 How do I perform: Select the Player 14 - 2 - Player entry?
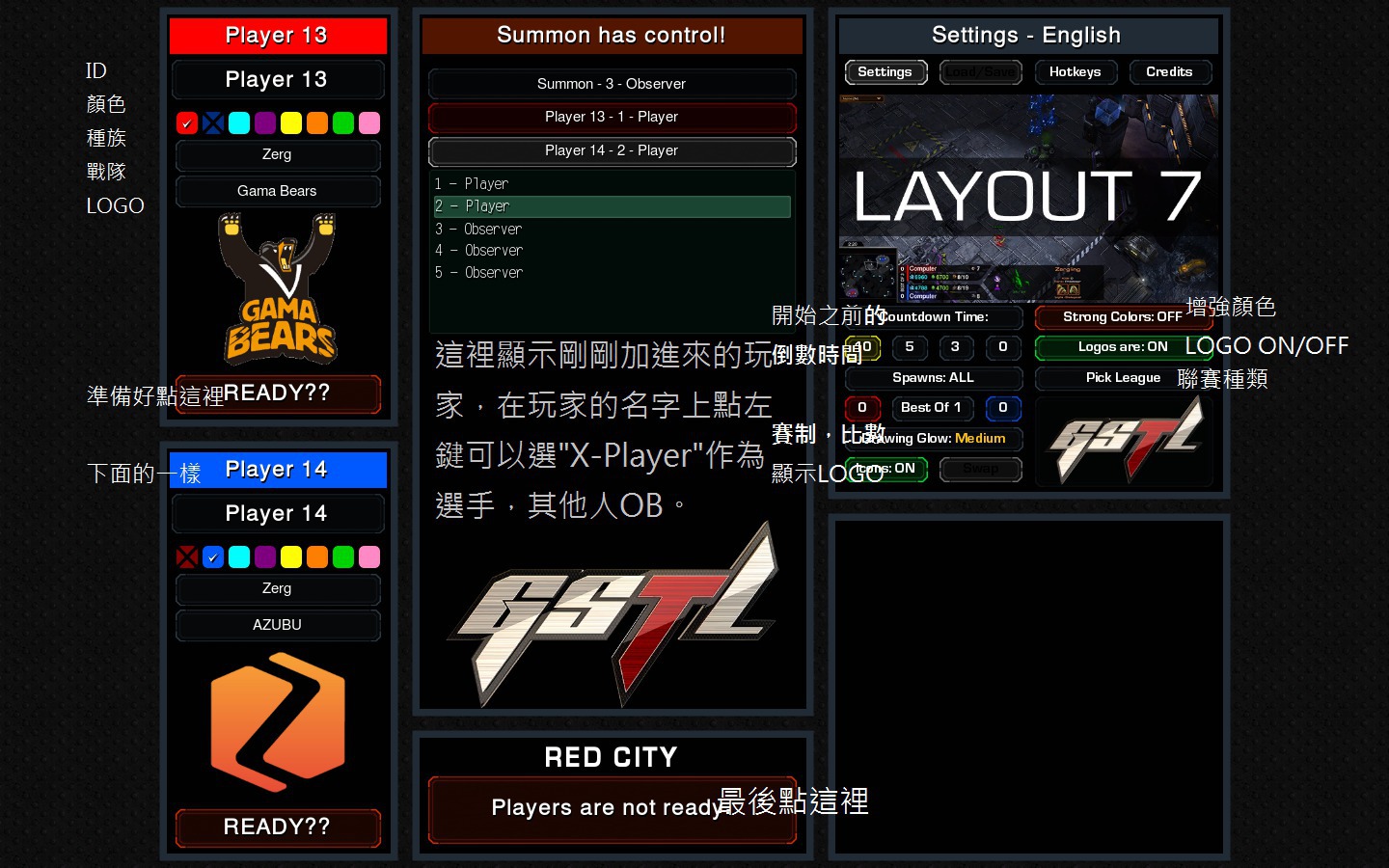click(612, 150)
